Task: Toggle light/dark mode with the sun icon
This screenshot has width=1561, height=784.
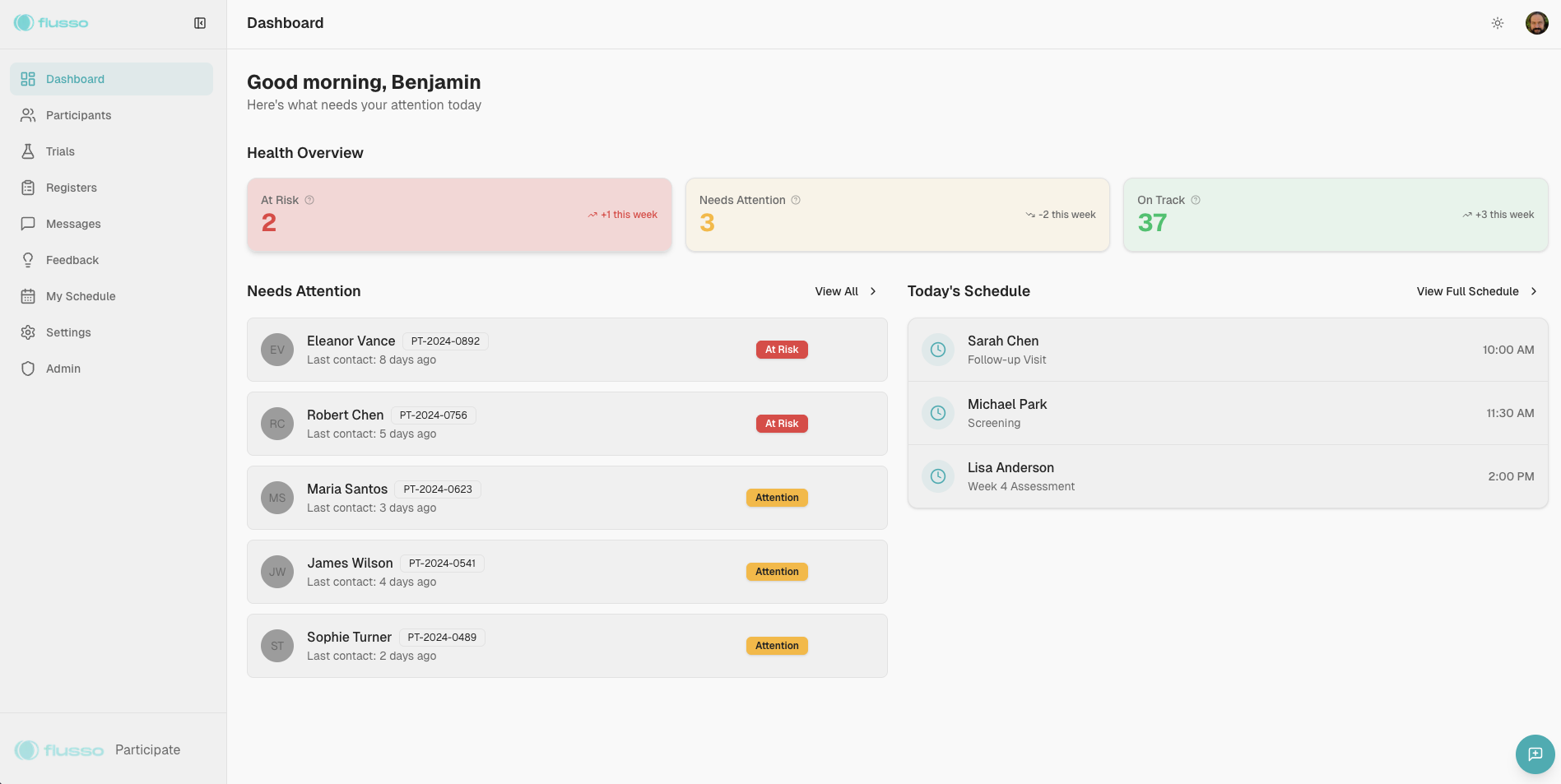Action: click(x=1498, y=23)
